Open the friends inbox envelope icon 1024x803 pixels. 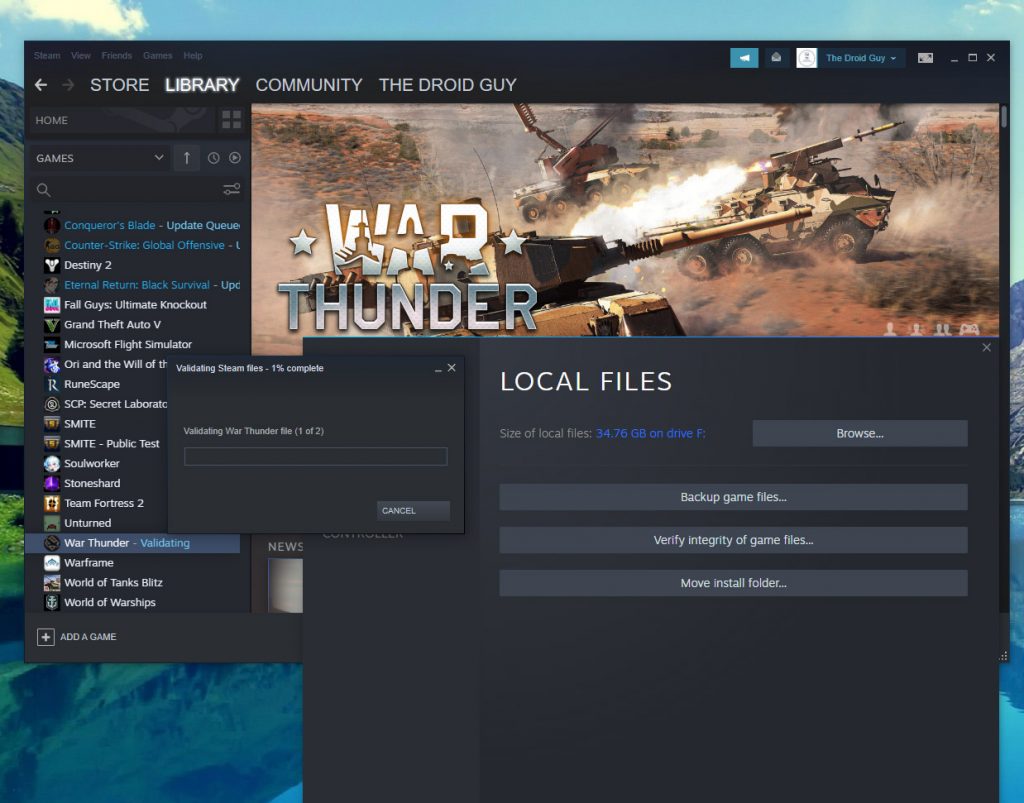point(776,57)
